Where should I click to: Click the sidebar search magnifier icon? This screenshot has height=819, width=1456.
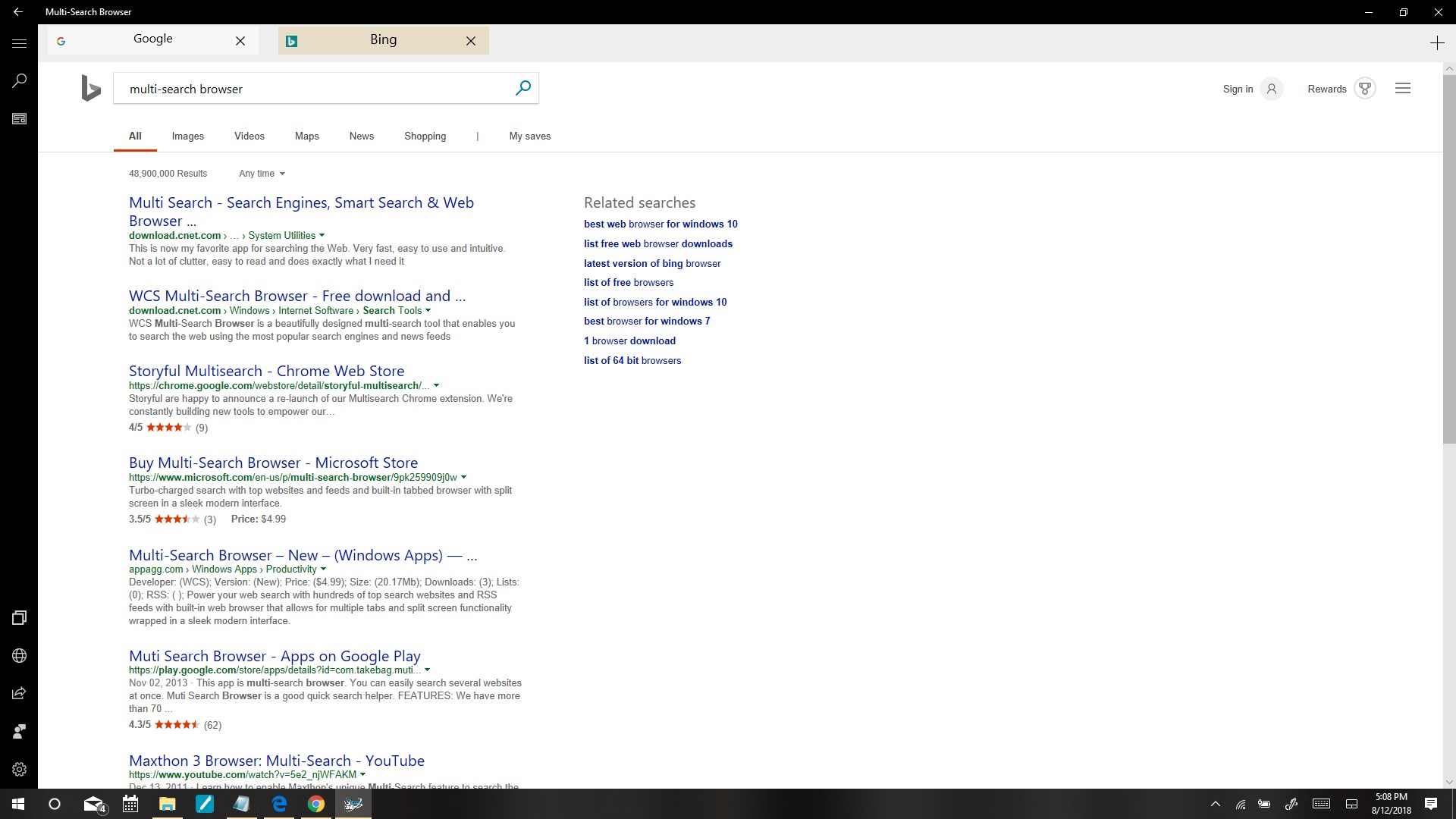click(x=19, y=80)
